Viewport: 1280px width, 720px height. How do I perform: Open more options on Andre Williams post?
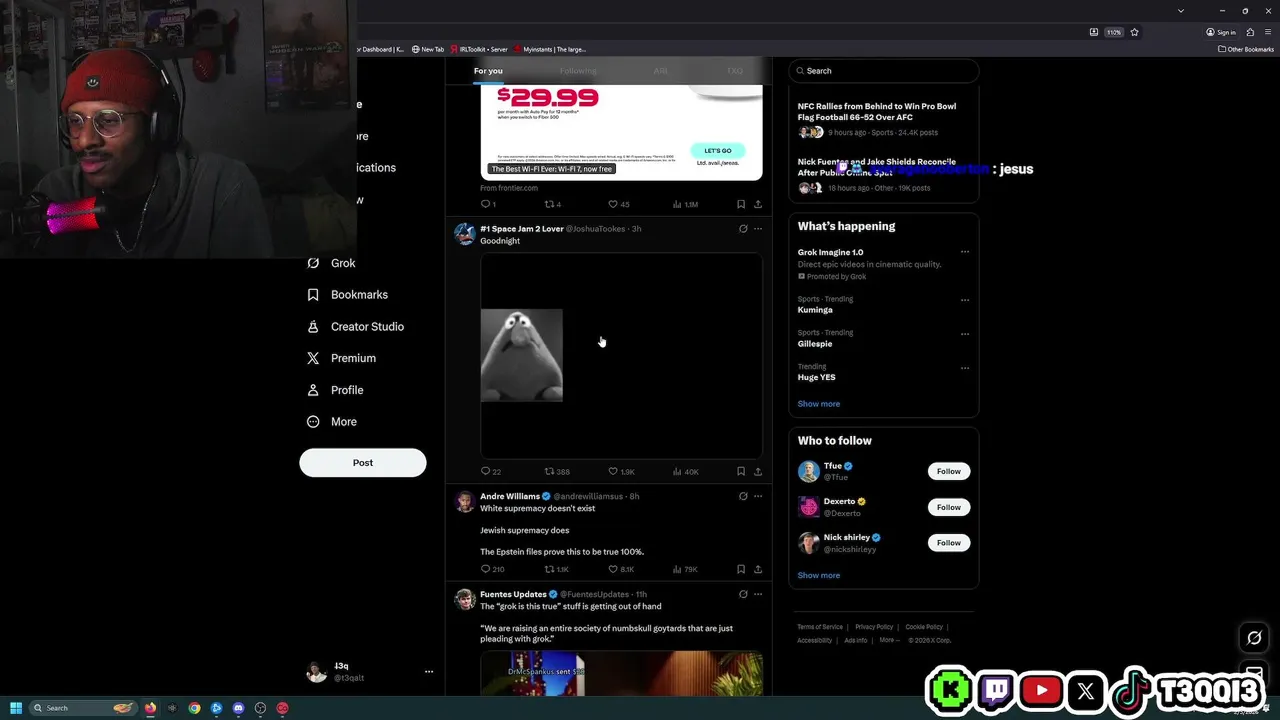[758, 496]
